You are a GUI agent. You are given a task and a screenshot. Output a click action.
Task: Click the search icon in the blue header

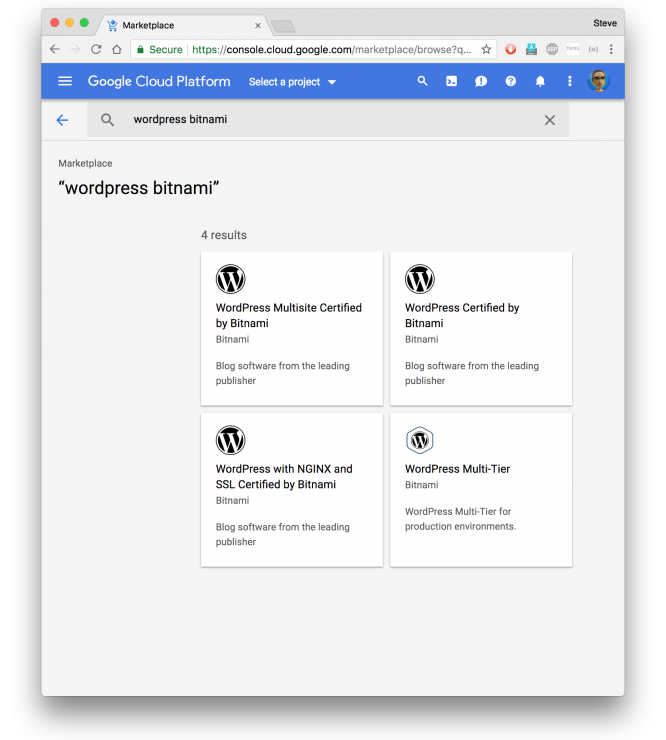pyautogui.click(x=422, y=81)
